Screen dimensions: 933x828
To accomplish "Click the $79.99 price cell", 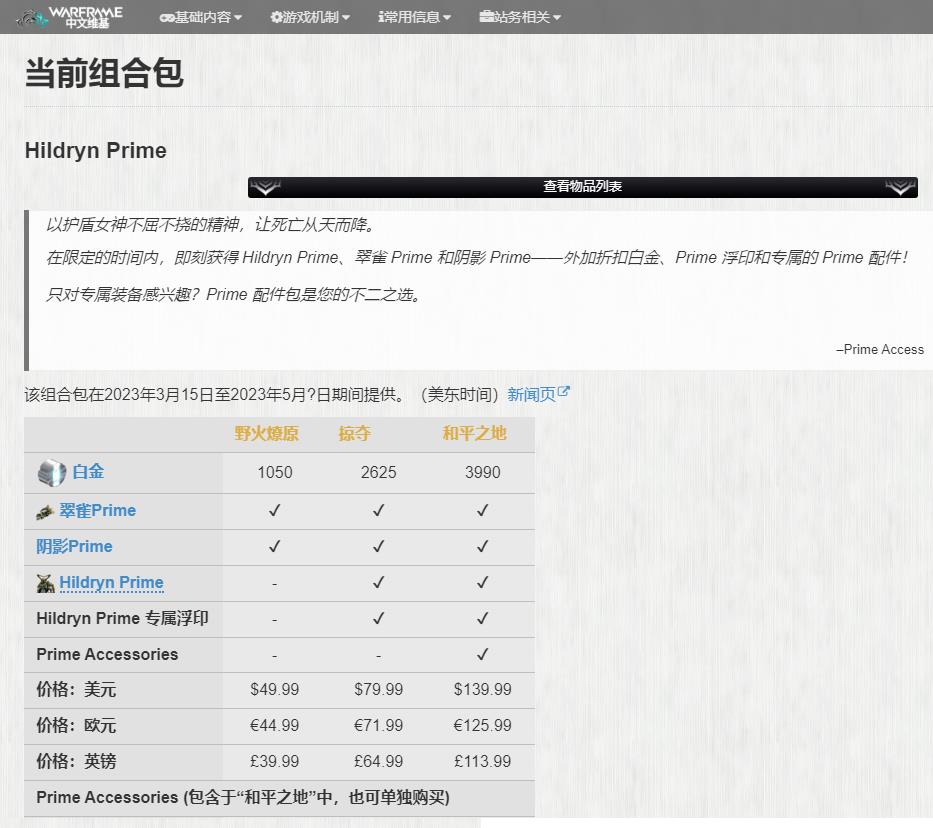I will pos(378,689).
